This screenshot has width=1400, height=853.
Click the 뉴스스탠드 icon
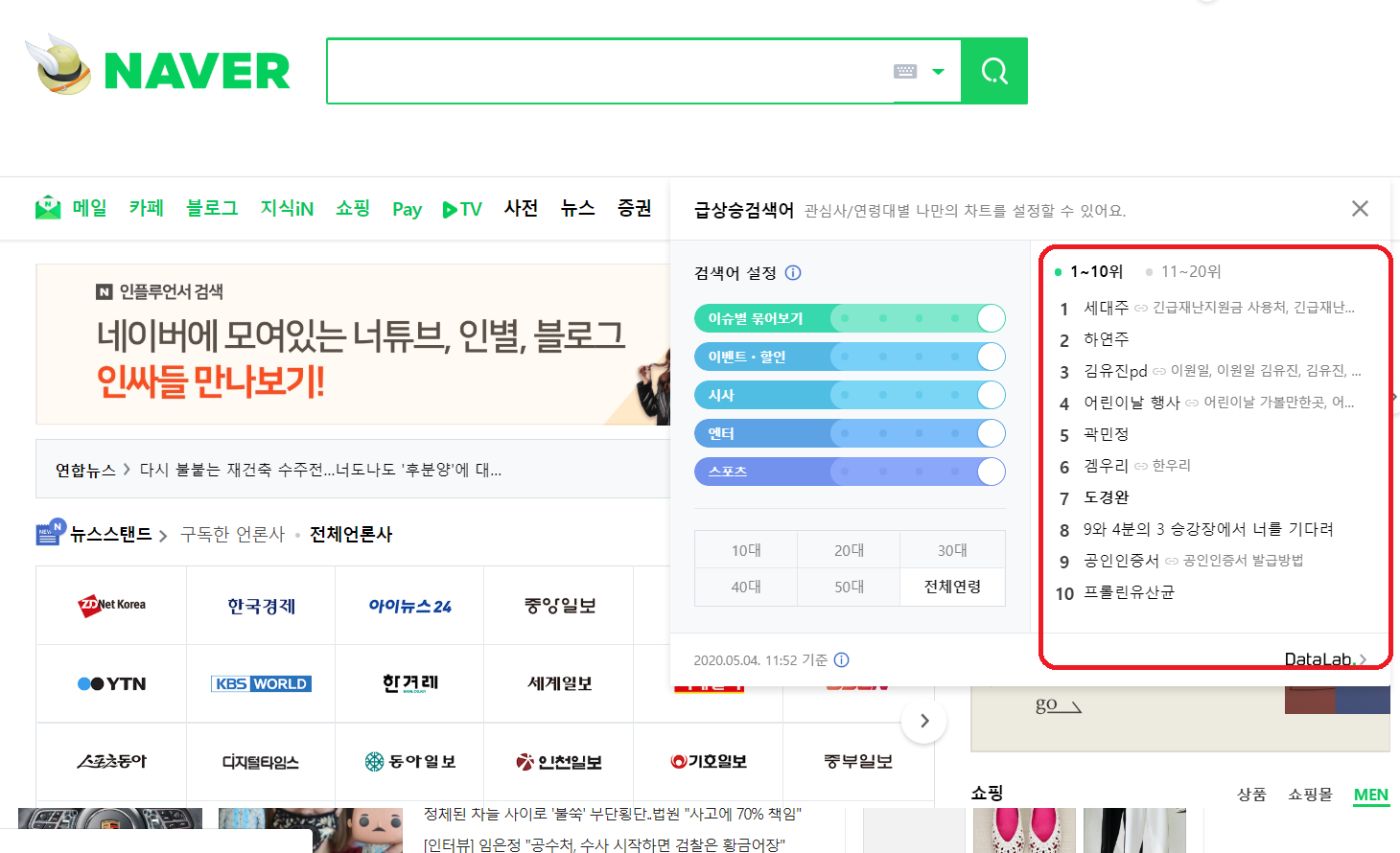coord(50,532)
